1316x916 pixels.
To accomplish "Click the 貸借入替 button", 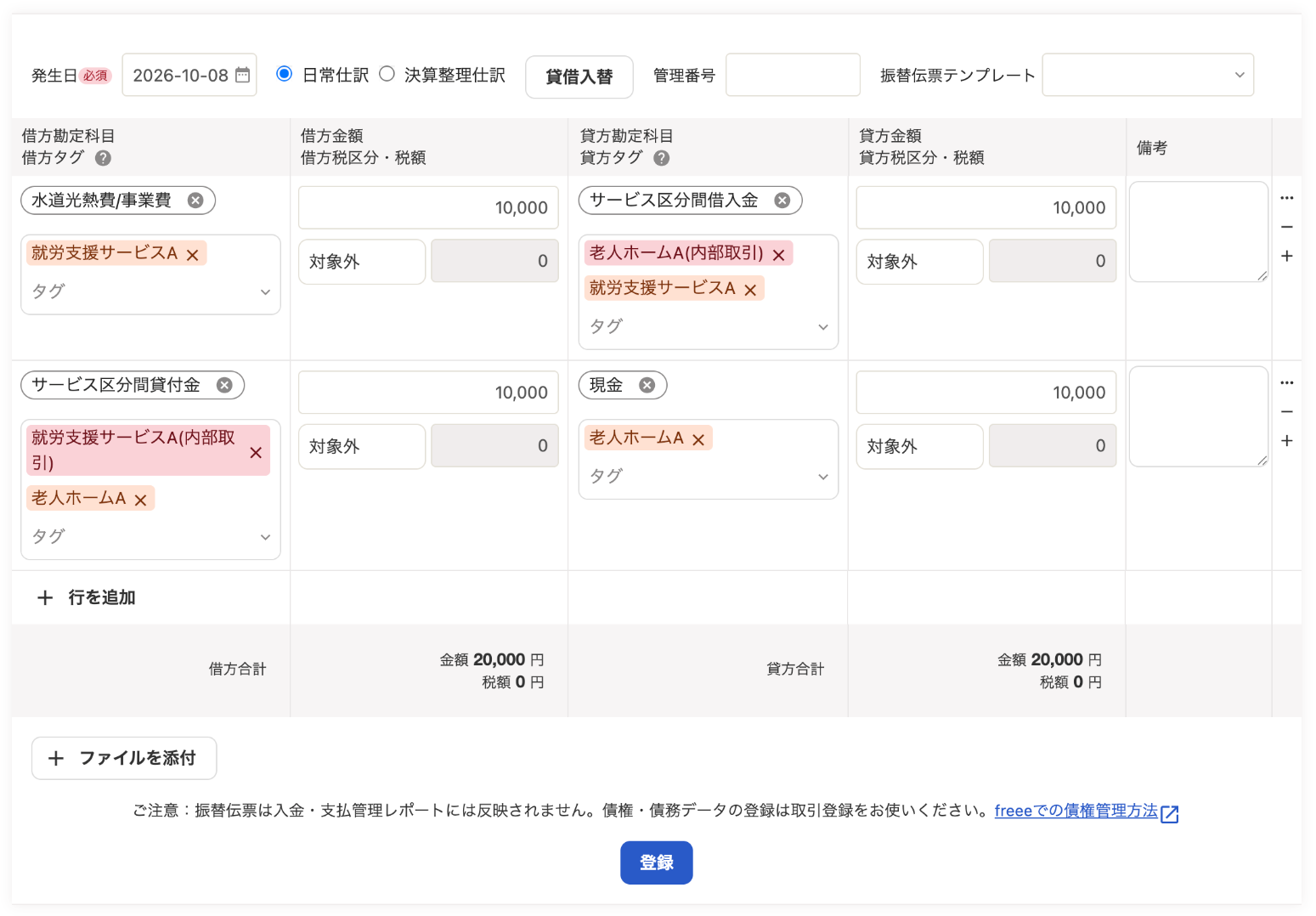I will (579, 76).
